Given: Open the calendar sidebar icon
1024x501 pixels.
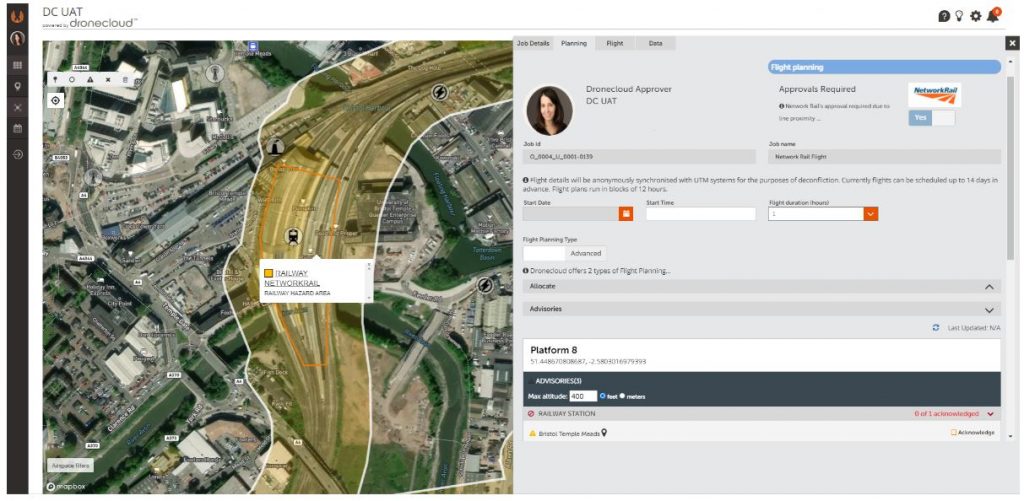Looking at the screenshot, I should (18, 129).
